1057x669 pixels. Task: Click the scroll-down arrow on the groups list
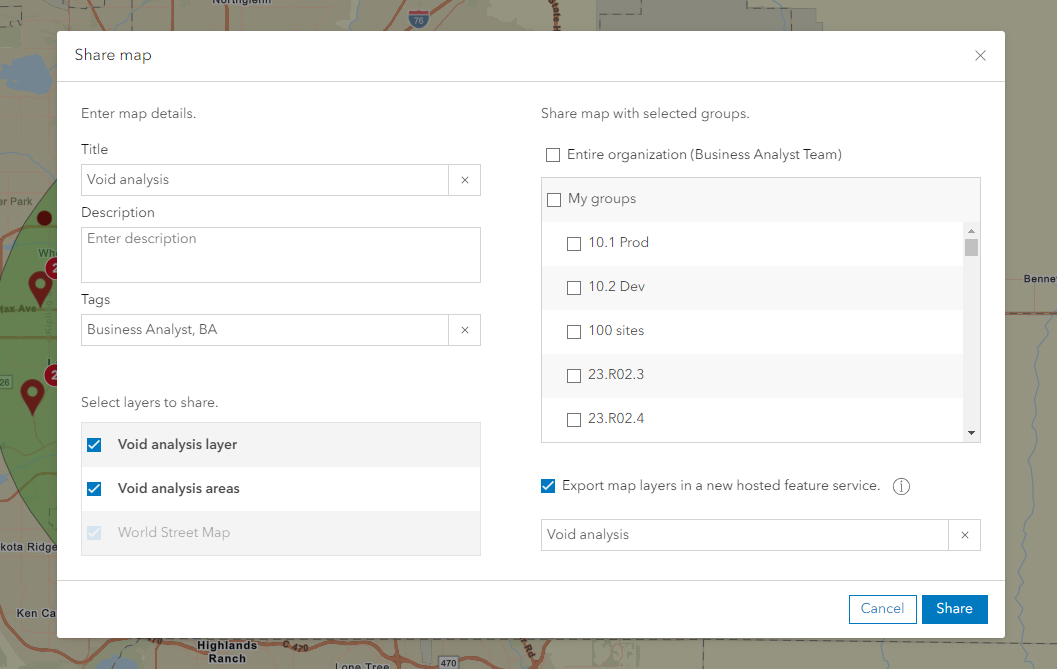pos(971,433)
